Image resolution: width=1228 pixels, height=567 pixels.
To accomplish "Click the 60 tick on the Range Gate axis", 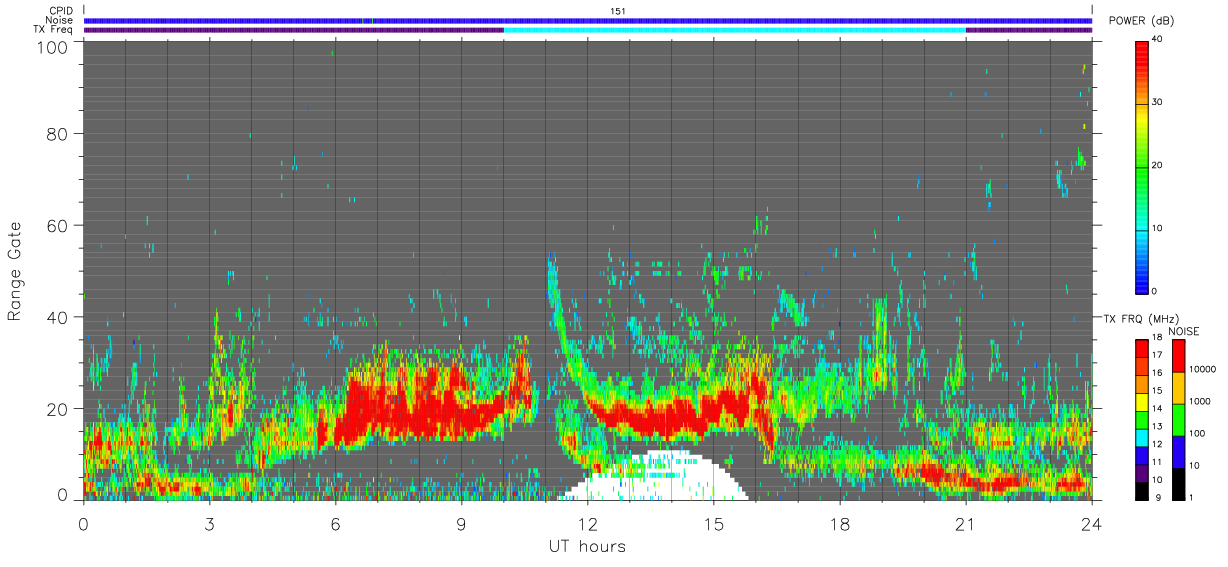I will pos(56,225).
